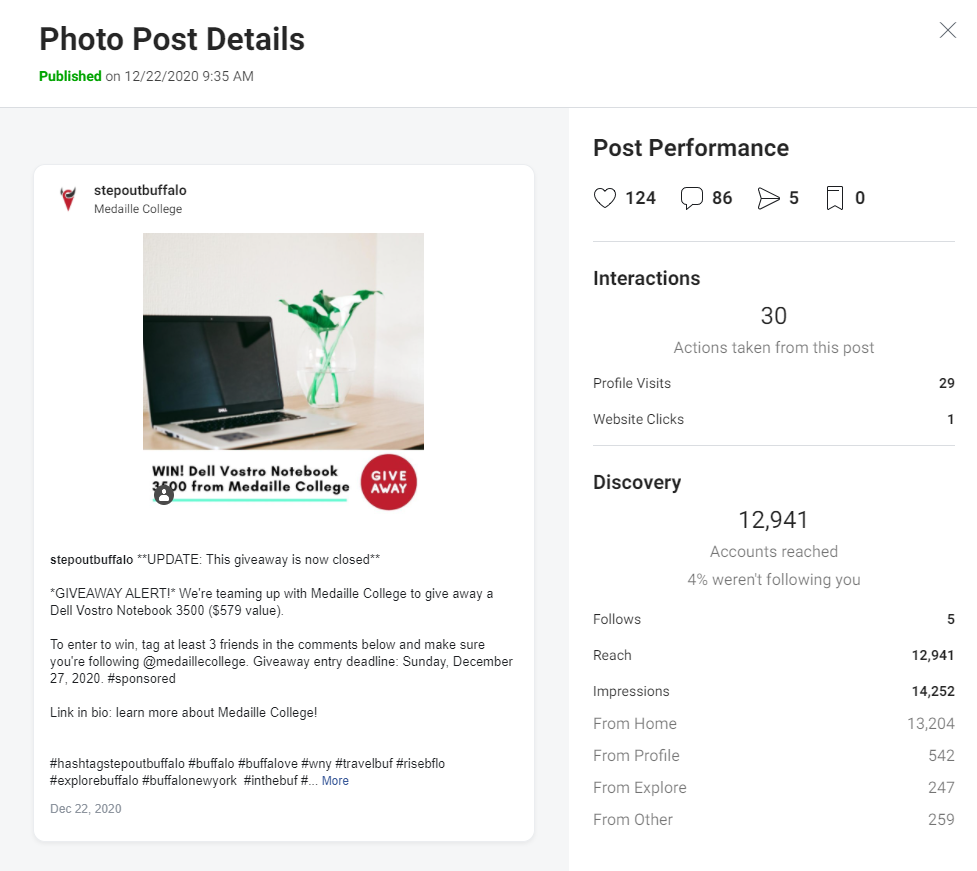This screenshot has height=871, width=977.
Task: Select the Profile Visits row
Action: point(773,383)
